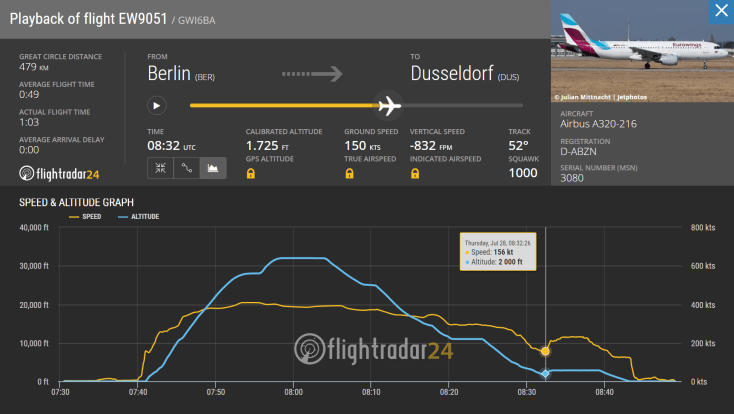Open the Flightradar24 logo link
734x414 pixels.
coord(60,174)
